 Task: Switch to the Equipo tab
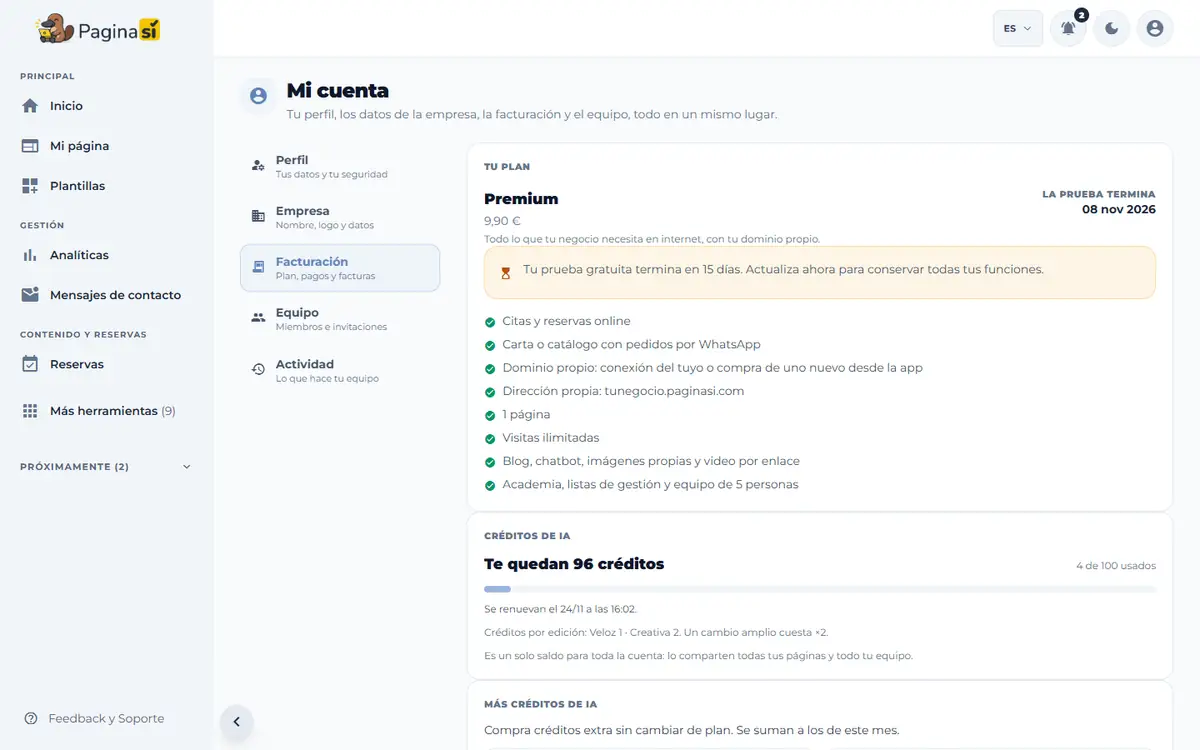pyautogui.click(x=340, y=319)
